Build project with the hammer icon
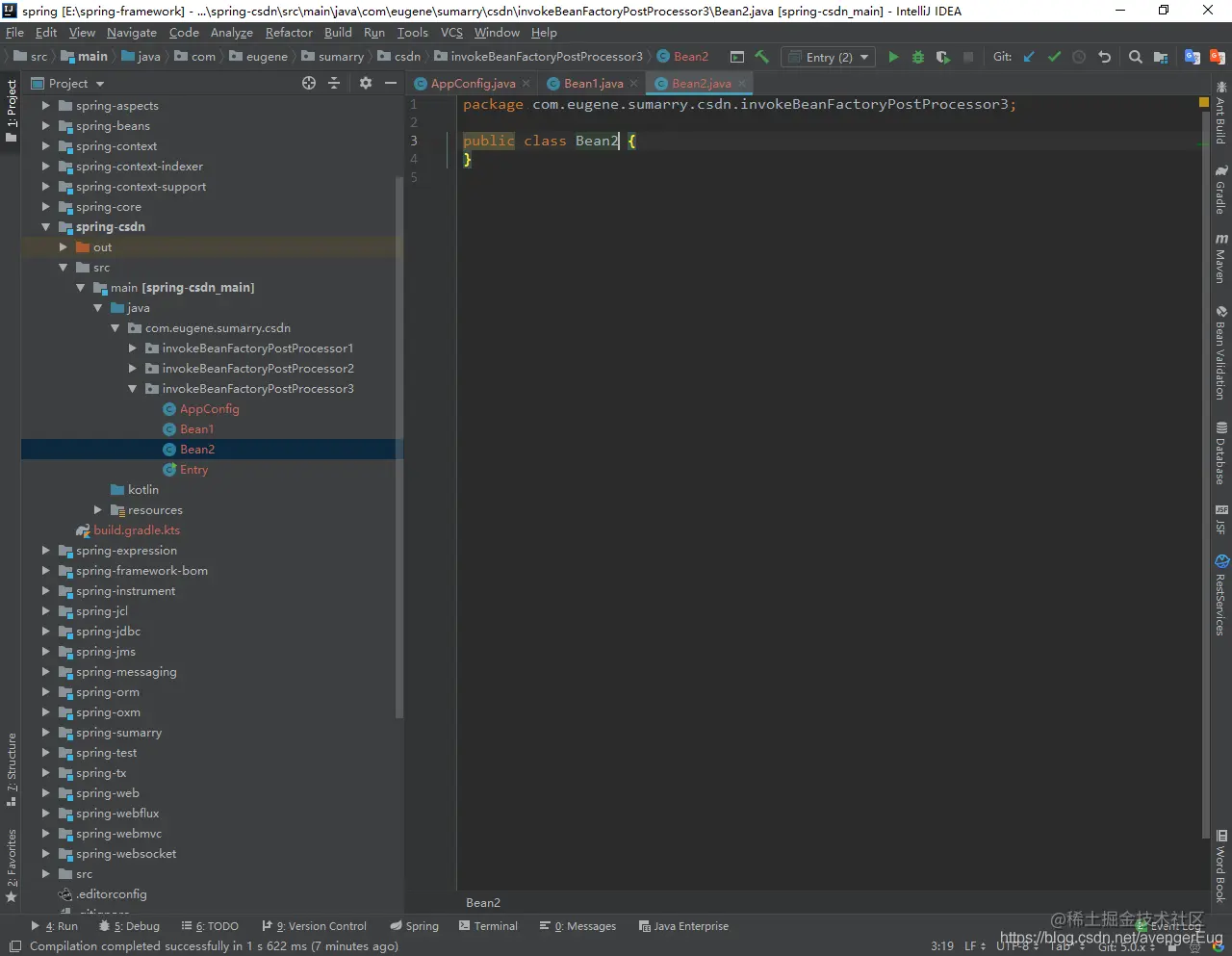The width and height of the screenshot is (1232, 956). [762, 57]
